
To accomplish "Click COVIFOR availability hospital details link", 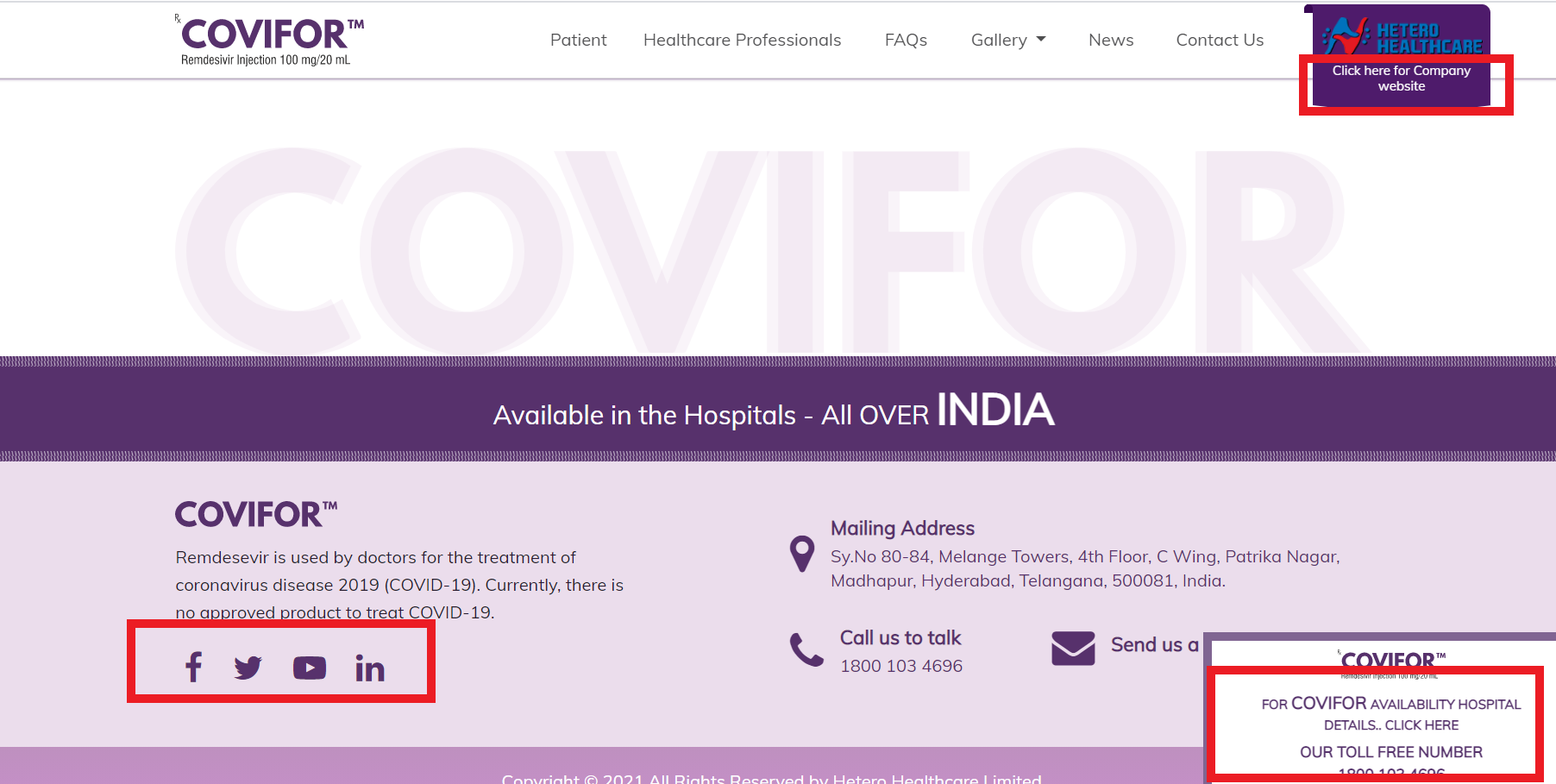I will (1391, 714).
